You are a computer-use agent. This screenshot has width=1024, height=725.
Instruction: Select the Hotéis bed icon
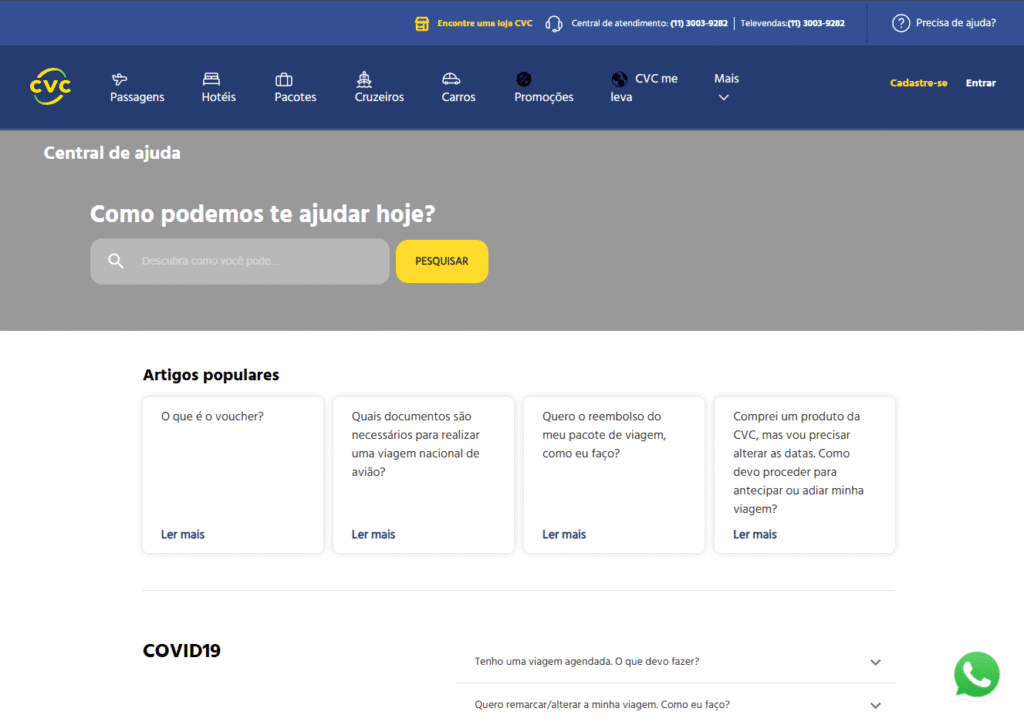click(211, 79)
